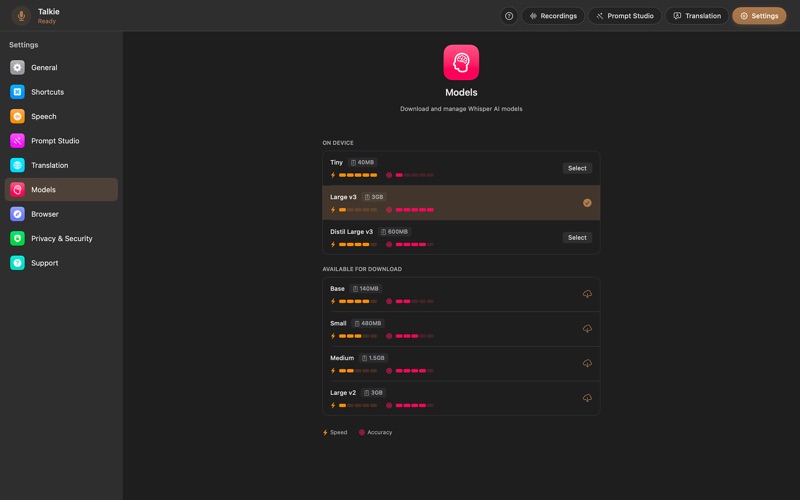Screen dimensions: 800x500
Task: Click the Medium 1.5GB size badge
Action: pyautogui.click(x=373, y=358)
